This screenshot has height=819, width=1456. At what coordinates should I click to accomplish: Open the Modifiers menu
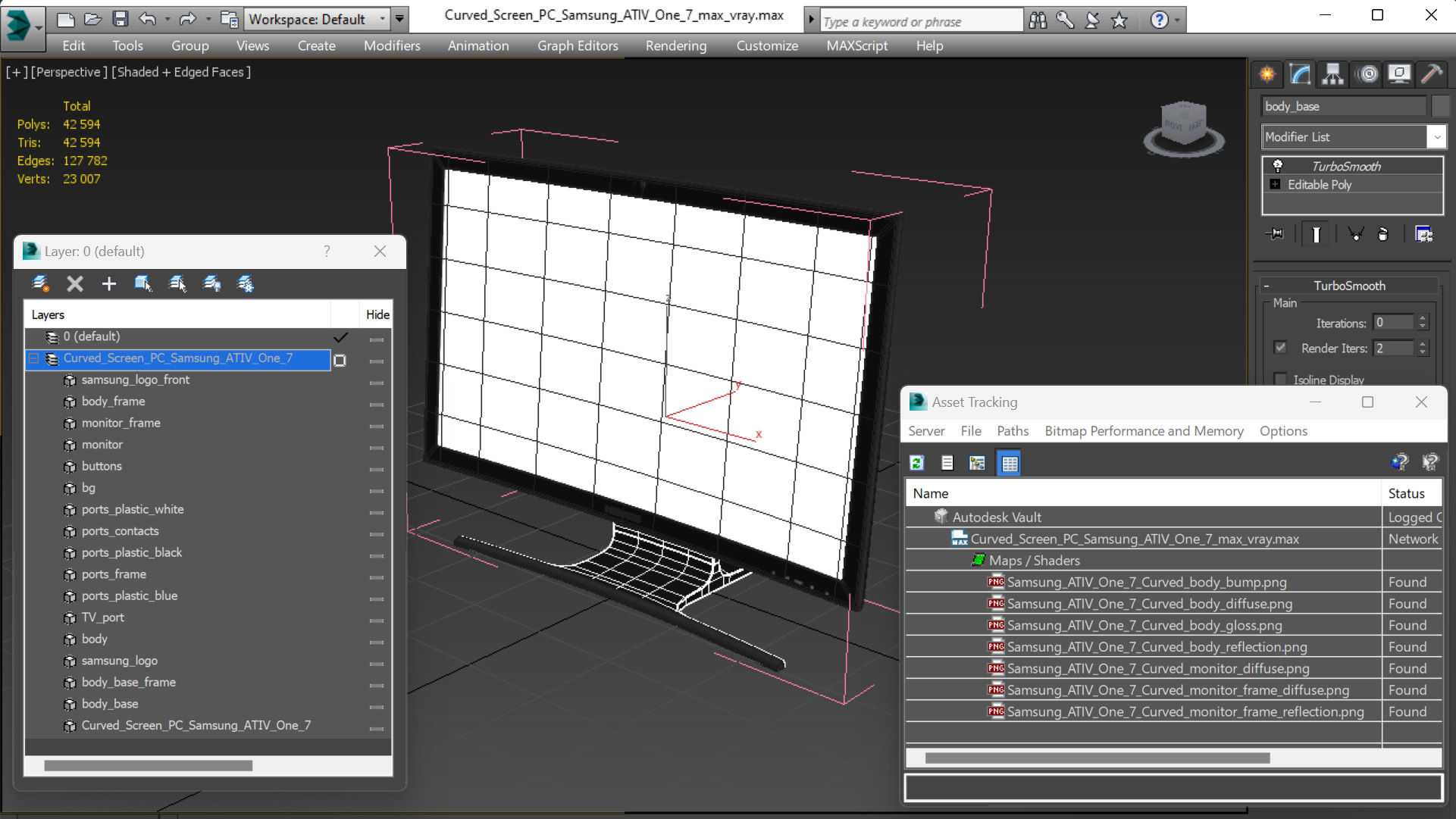[392, 45]
